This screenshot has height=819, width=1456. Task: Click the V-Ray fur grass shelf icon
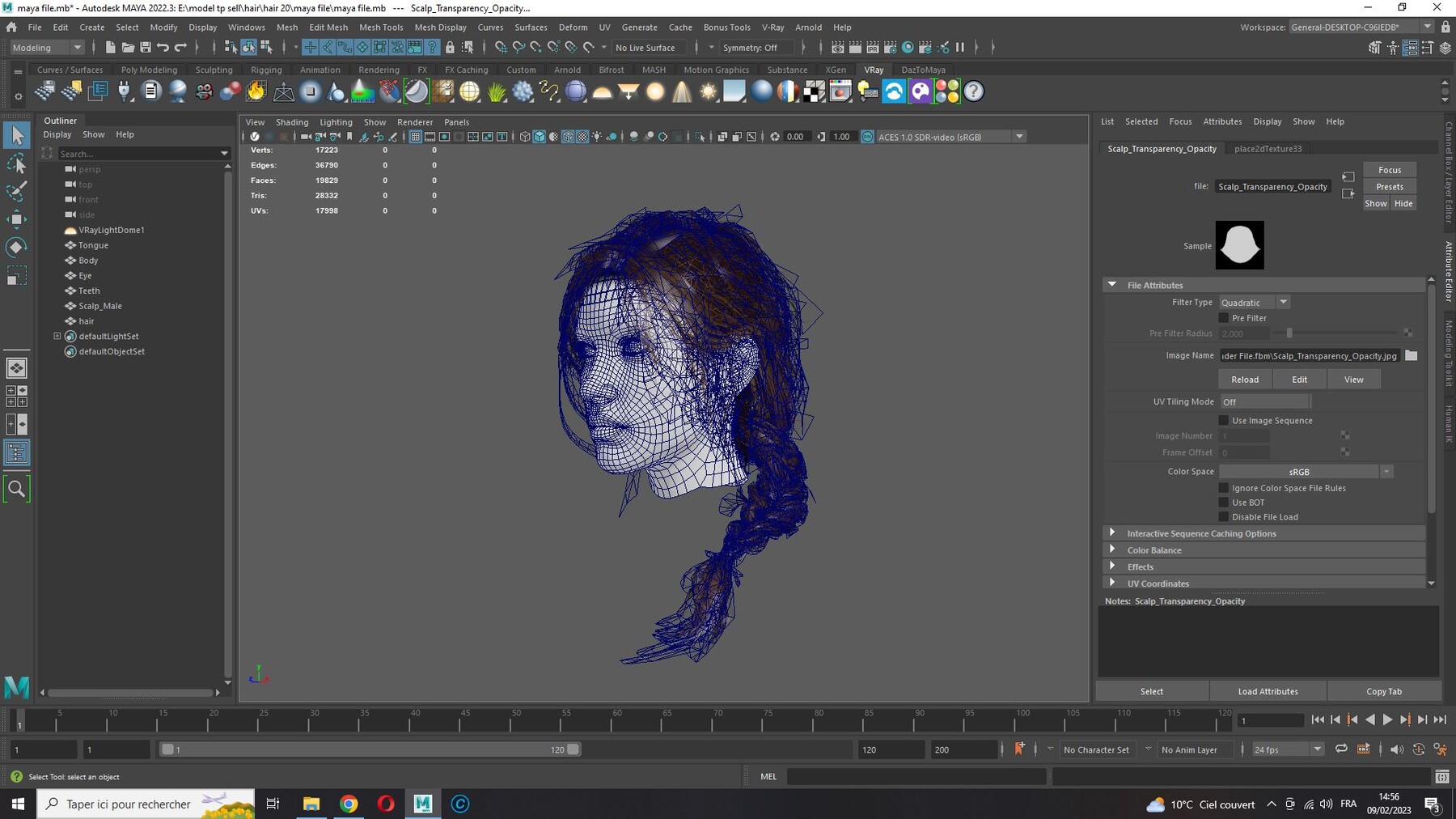coord(496,91)
